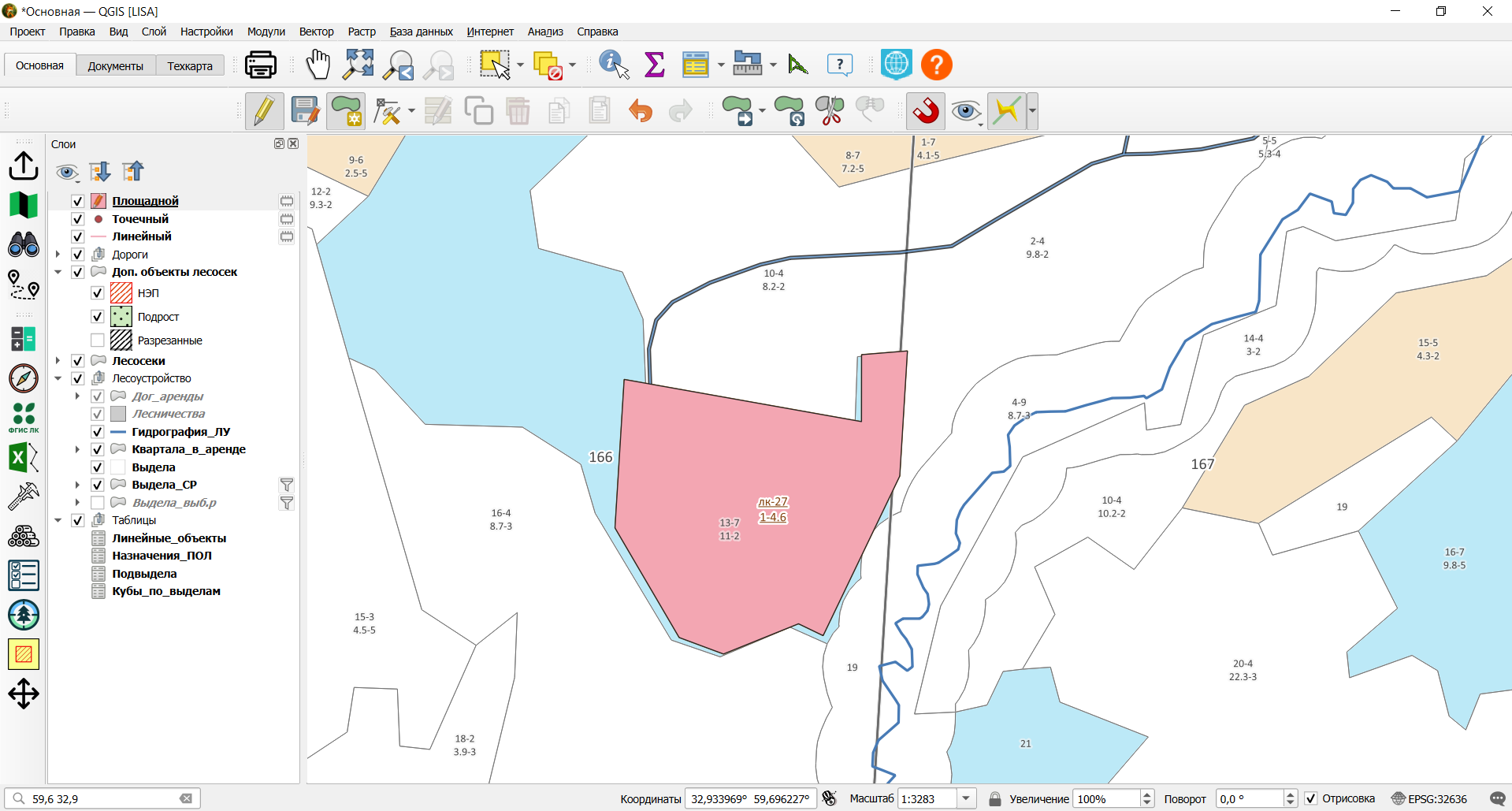This screenshot has height=811, width=1512.
Task: Select the Pan Map hand tool
Action: click(318, 65)
